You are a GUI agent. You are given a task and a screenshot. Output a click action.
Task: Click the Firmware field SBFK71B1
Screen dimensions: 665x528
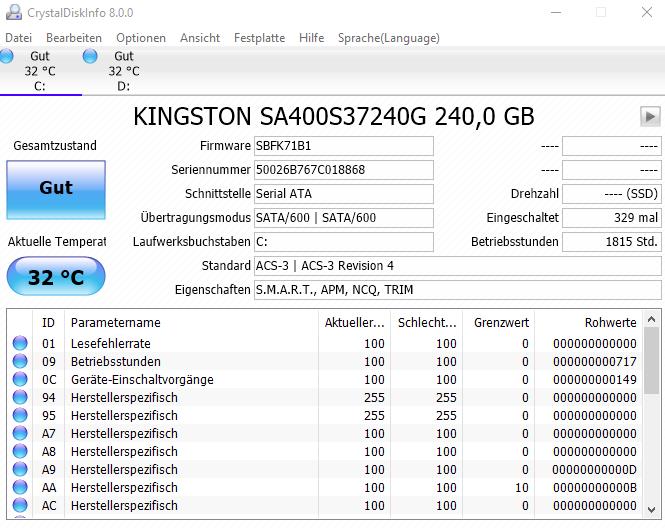[344, 146]
